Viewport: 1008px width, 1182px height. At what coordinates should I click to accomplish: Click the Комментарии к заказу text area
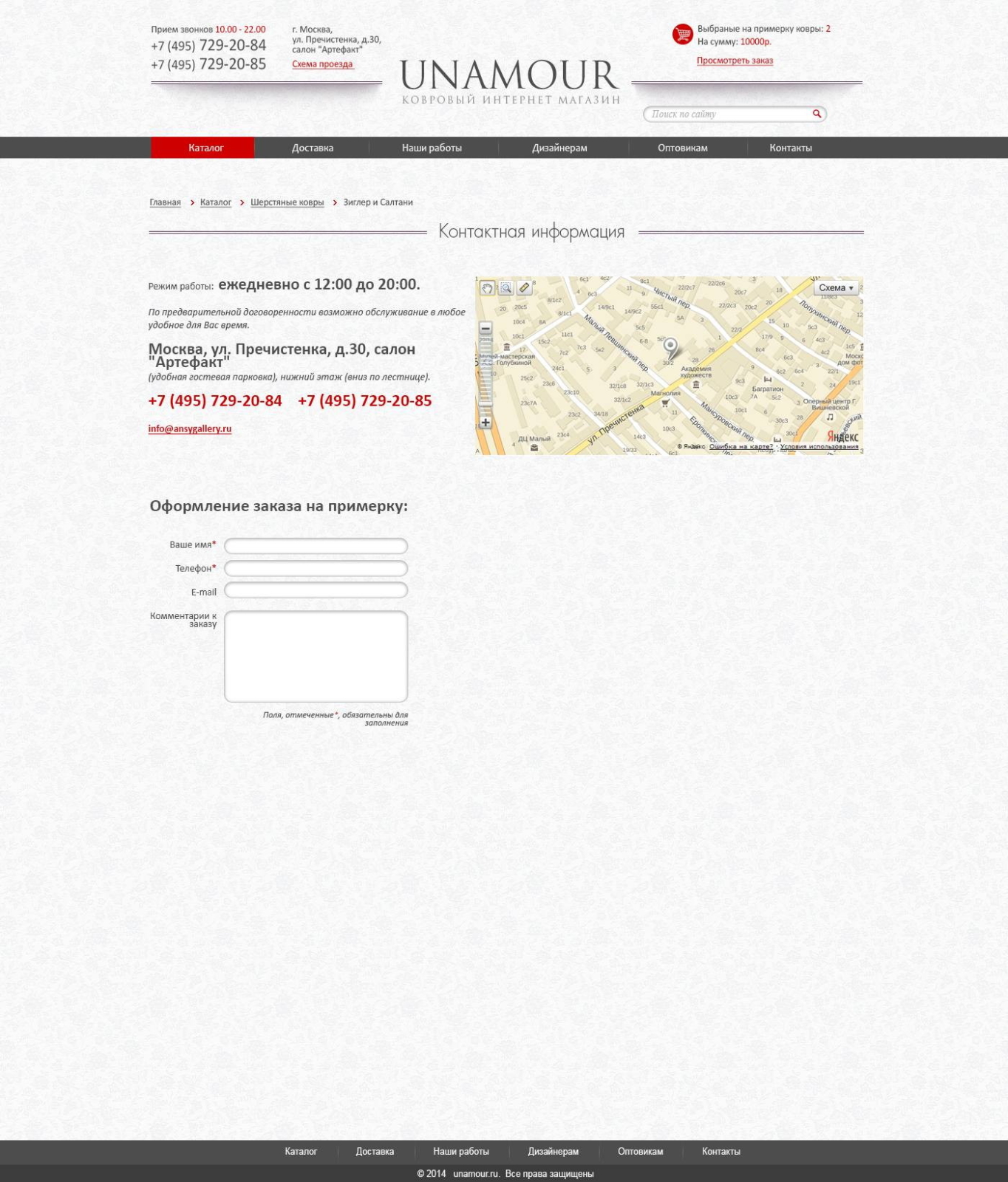click(316, 656)
